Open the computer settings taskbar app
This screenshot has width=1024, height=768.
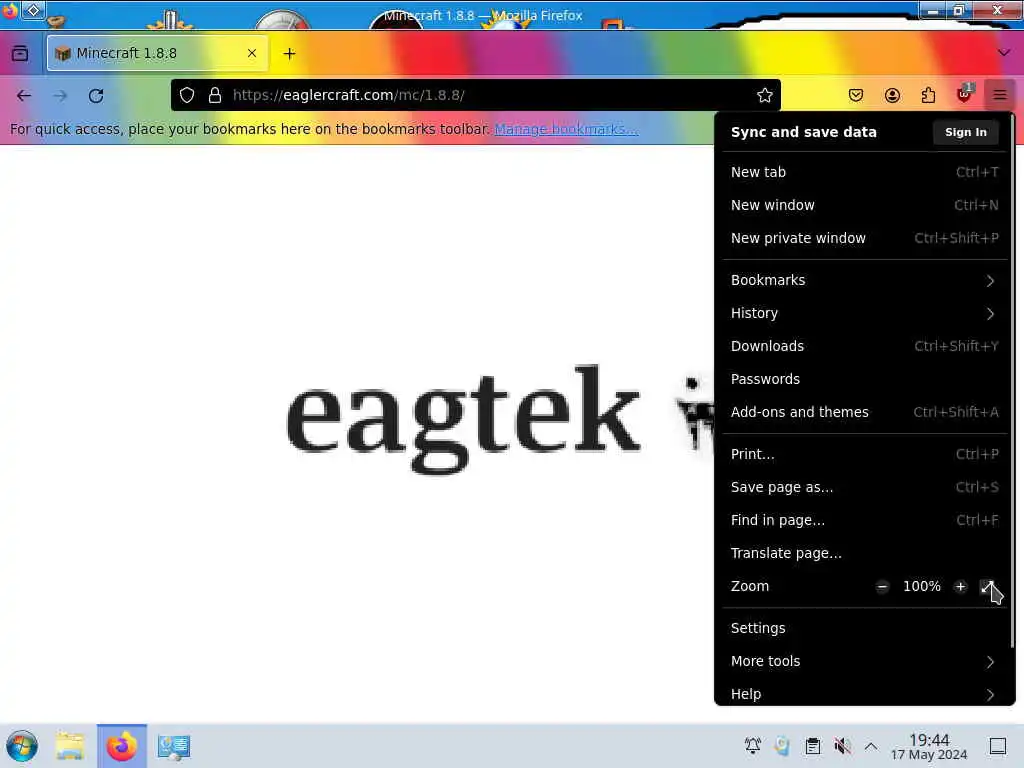coord(174,746)
